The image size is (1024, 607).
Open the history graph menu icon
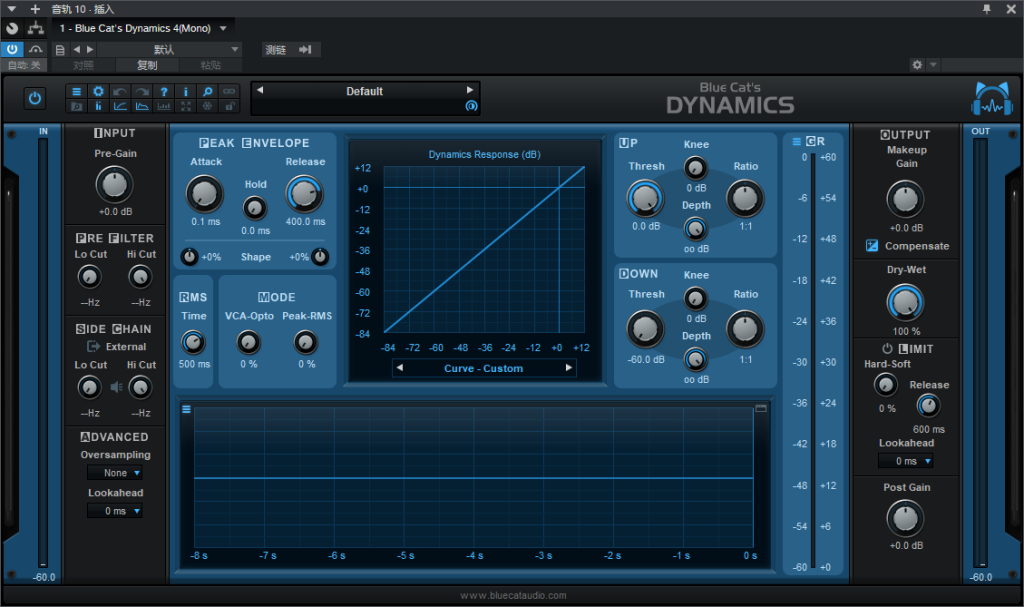point(186,409)
